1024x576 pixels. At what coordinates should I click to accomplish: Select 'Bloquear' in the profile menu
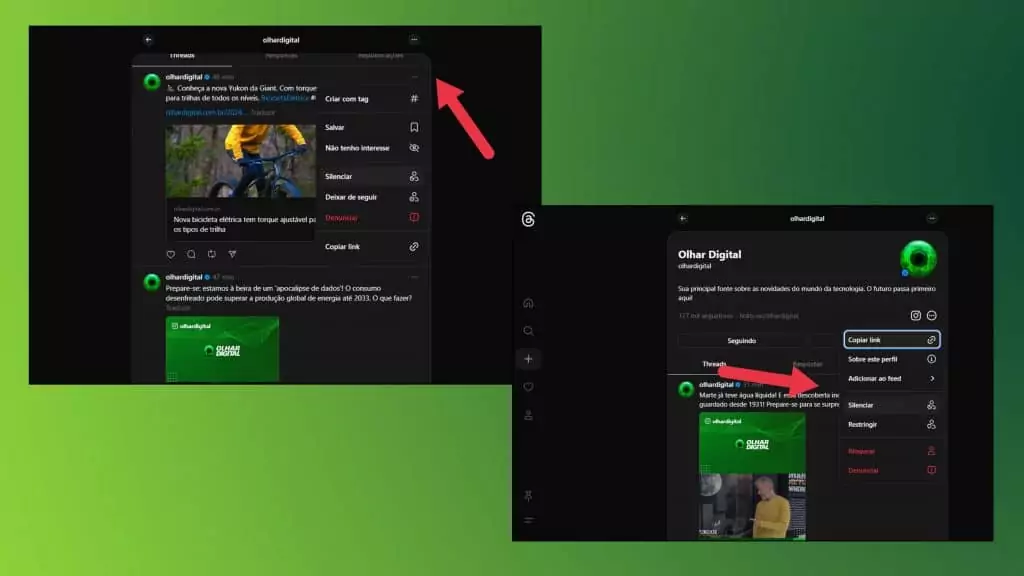tap(891, 451)
